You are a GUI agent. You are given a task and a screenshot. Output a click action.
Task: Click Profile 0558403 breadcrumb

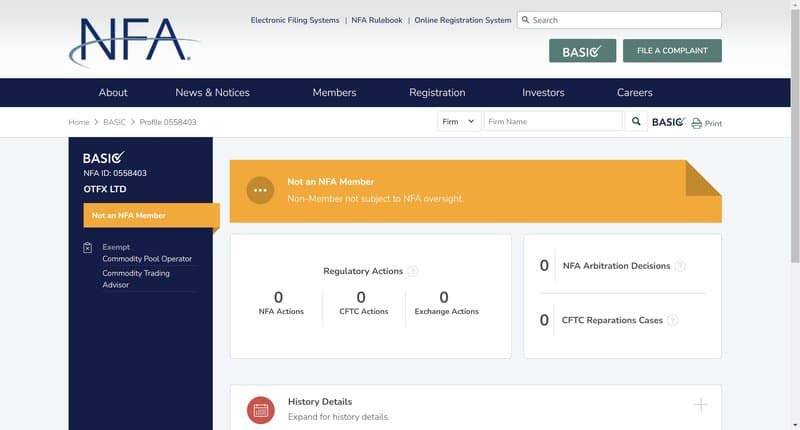coord(168,122)
